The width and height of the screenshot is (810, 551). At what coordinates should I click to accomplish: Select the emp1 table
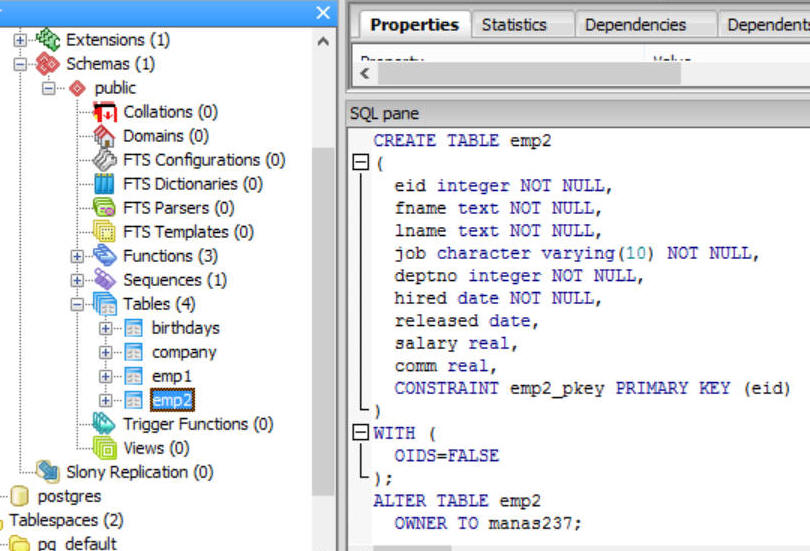point(171,376)
